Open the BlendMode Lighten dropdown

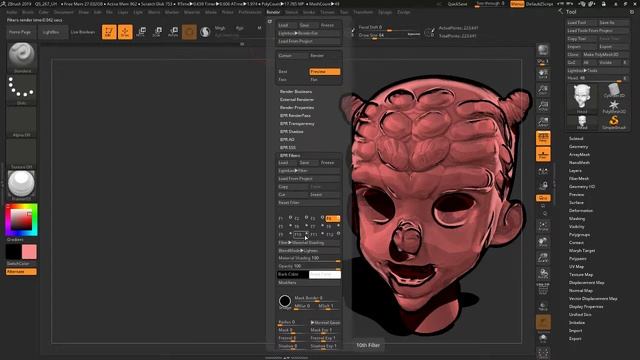pyautogui.click(x=309, y=251)
